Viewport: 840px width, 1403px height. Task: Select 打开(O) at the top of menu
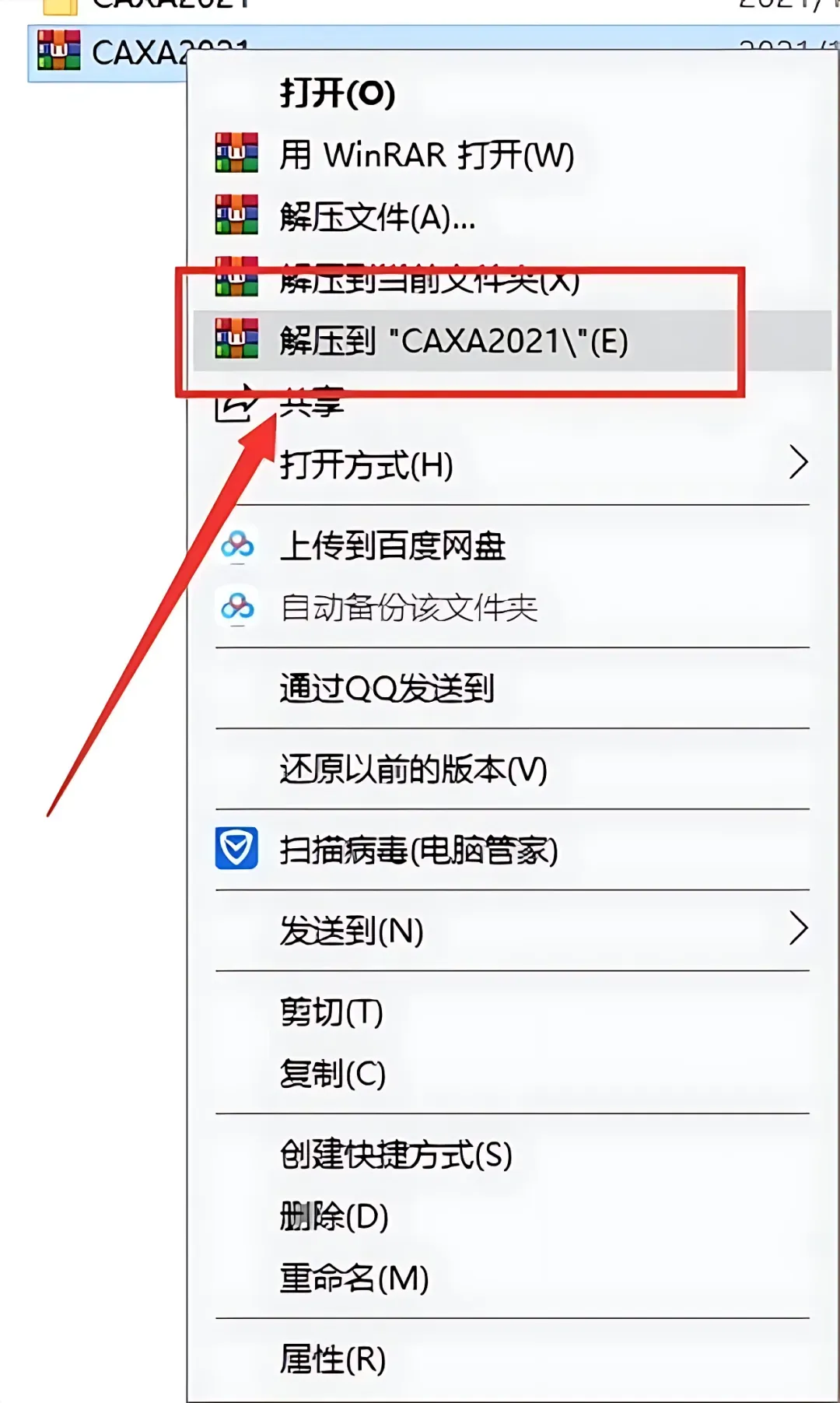click(x=338, y=93)
